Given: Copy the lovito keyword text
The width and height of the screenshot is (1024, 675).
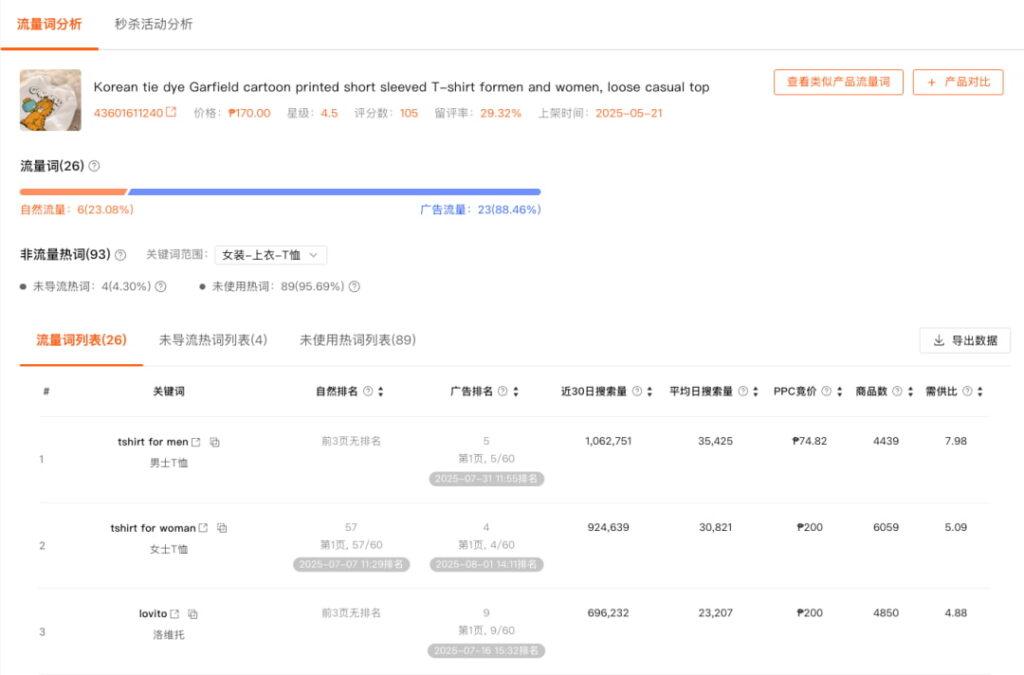Looking at the screenshot, I should [x=194, y=613].
